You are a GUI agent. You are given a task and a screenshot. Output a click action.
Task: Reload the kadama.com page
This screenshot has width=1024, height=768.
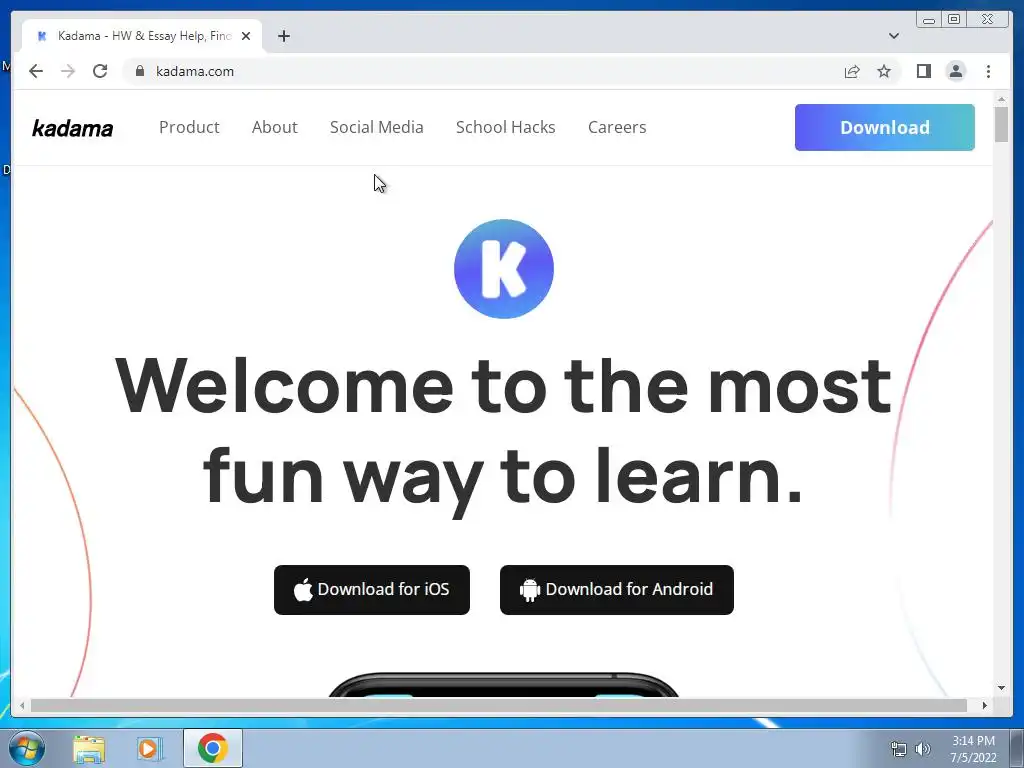tap(100, 71)
